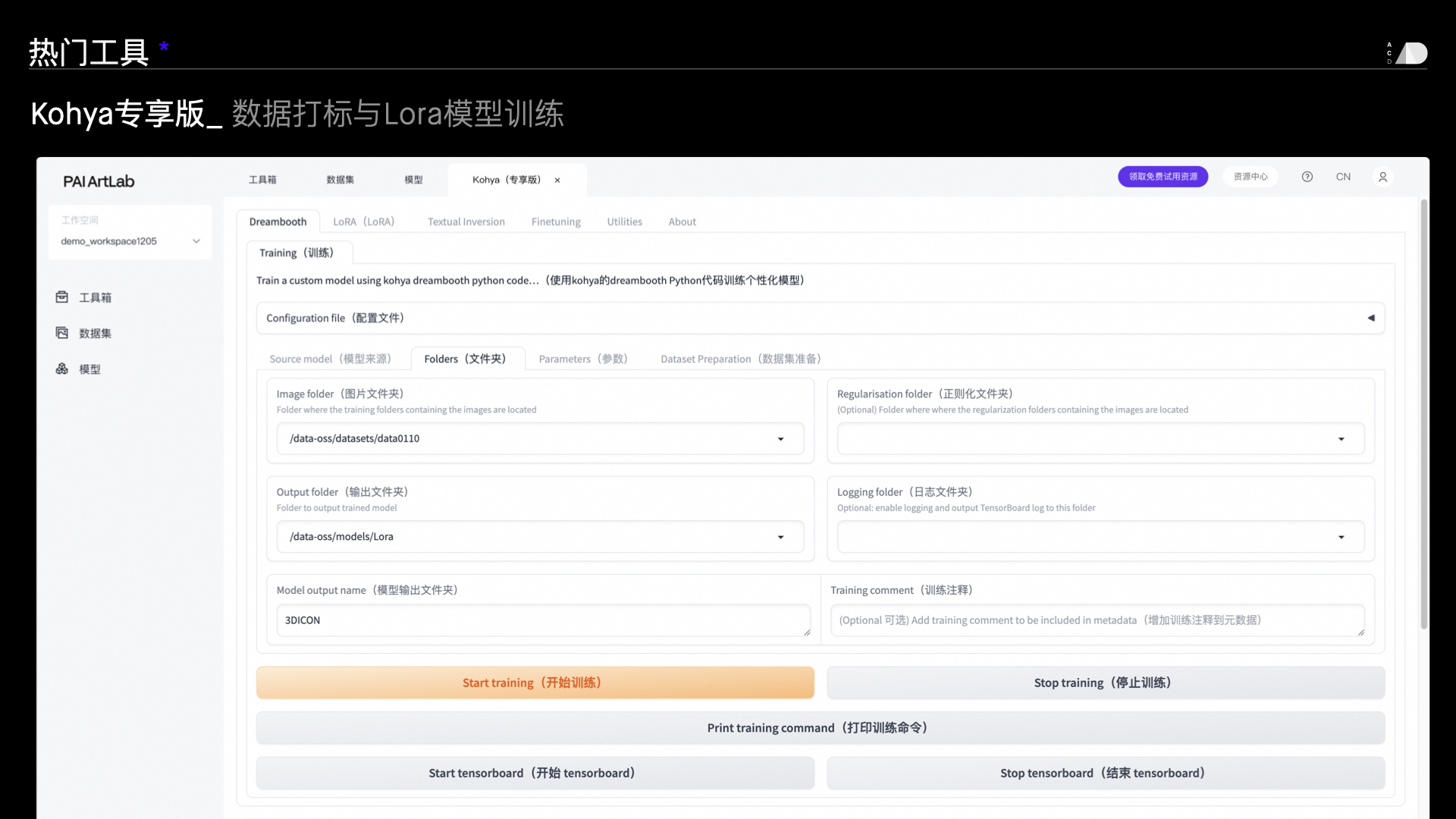The width and height of the screenshot is (1456, 819).
Task: Click the PAI ArtLab logo
Action: (x=99, y=181)
